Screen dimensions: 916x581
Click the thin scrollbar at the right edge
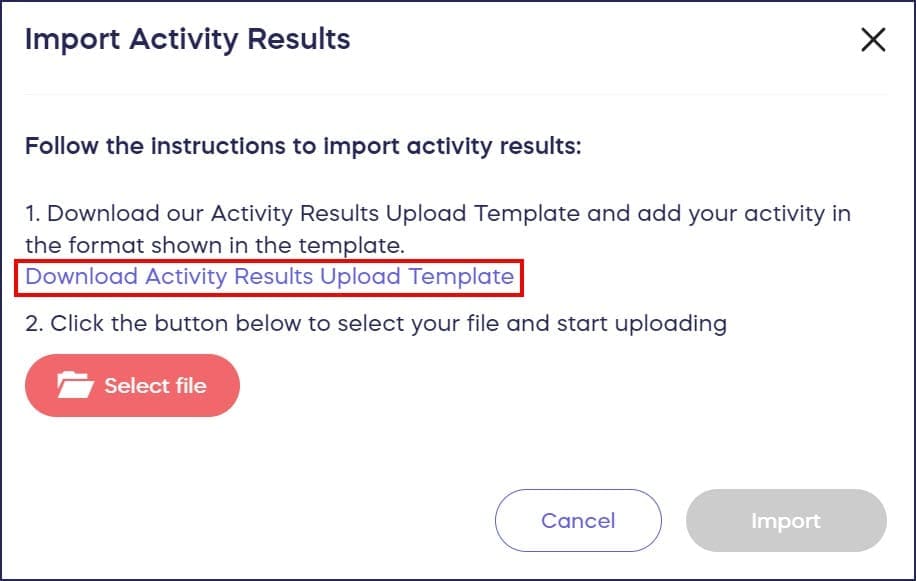click(x=911, y=290)
